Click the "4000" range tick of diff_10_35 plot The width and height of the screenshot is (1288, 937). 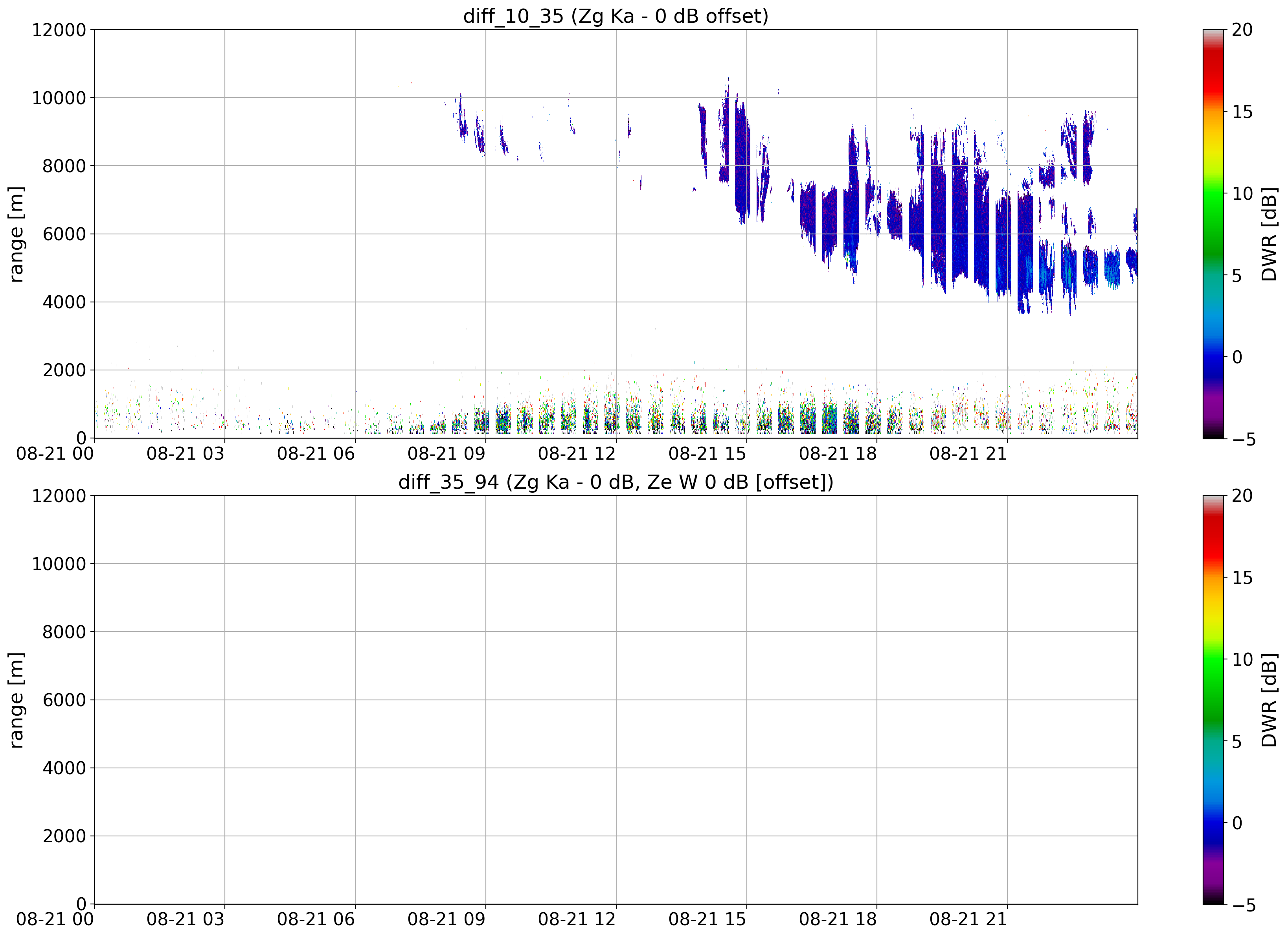pos(64,302)
